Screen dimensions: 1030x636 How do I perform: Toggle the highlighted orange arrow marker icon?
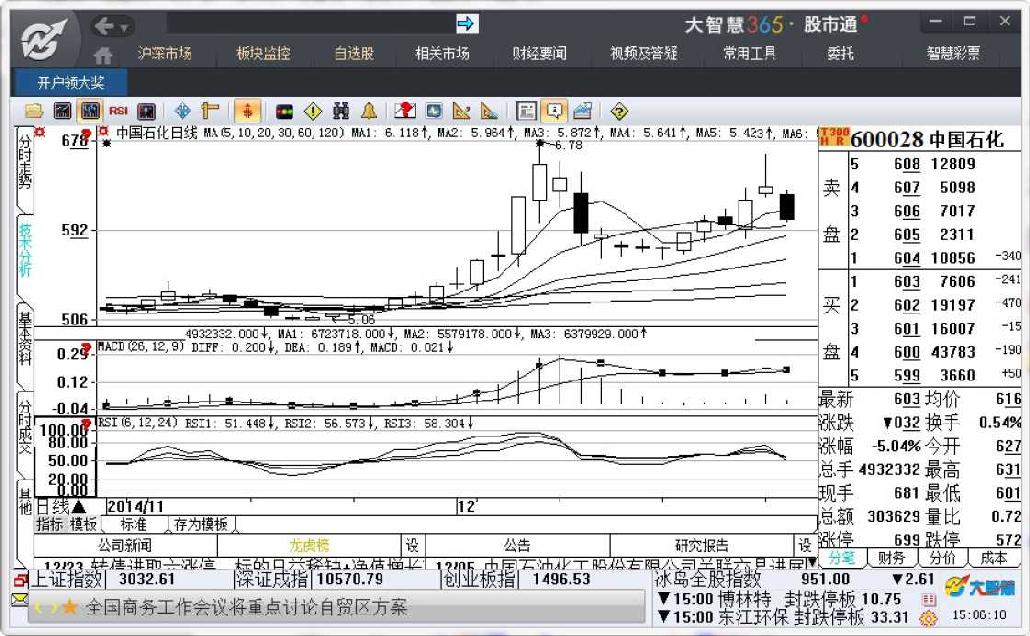tap(248, 111)
